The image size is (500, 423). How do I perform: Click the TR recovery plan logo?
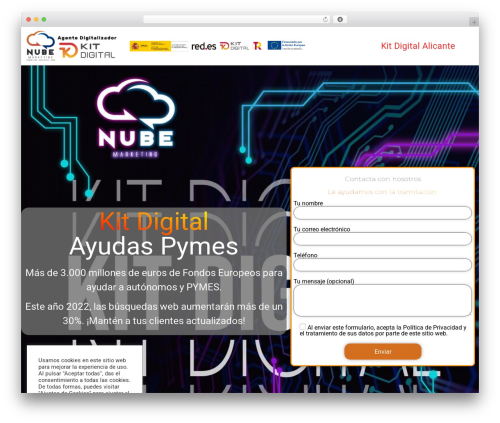coord(257,46)
